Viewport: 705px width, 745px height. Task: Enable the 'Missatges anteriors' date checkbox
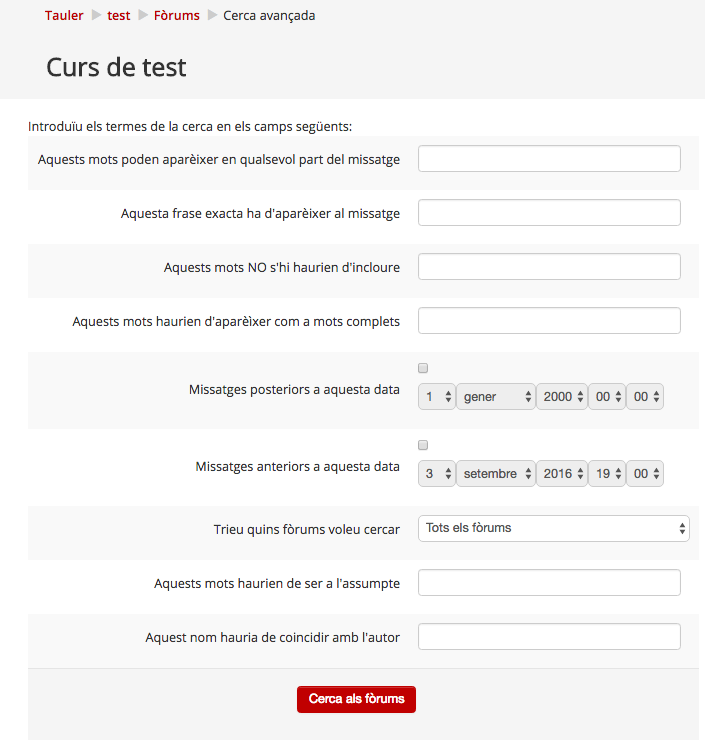[x=423, y=445]
